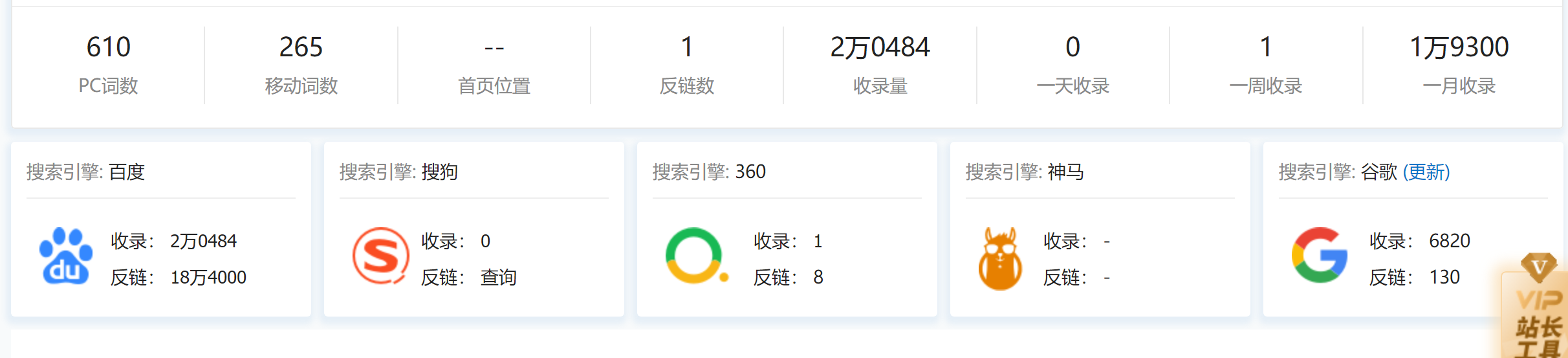Click the 搜索引擎: 360 heading

coord(709,172)
